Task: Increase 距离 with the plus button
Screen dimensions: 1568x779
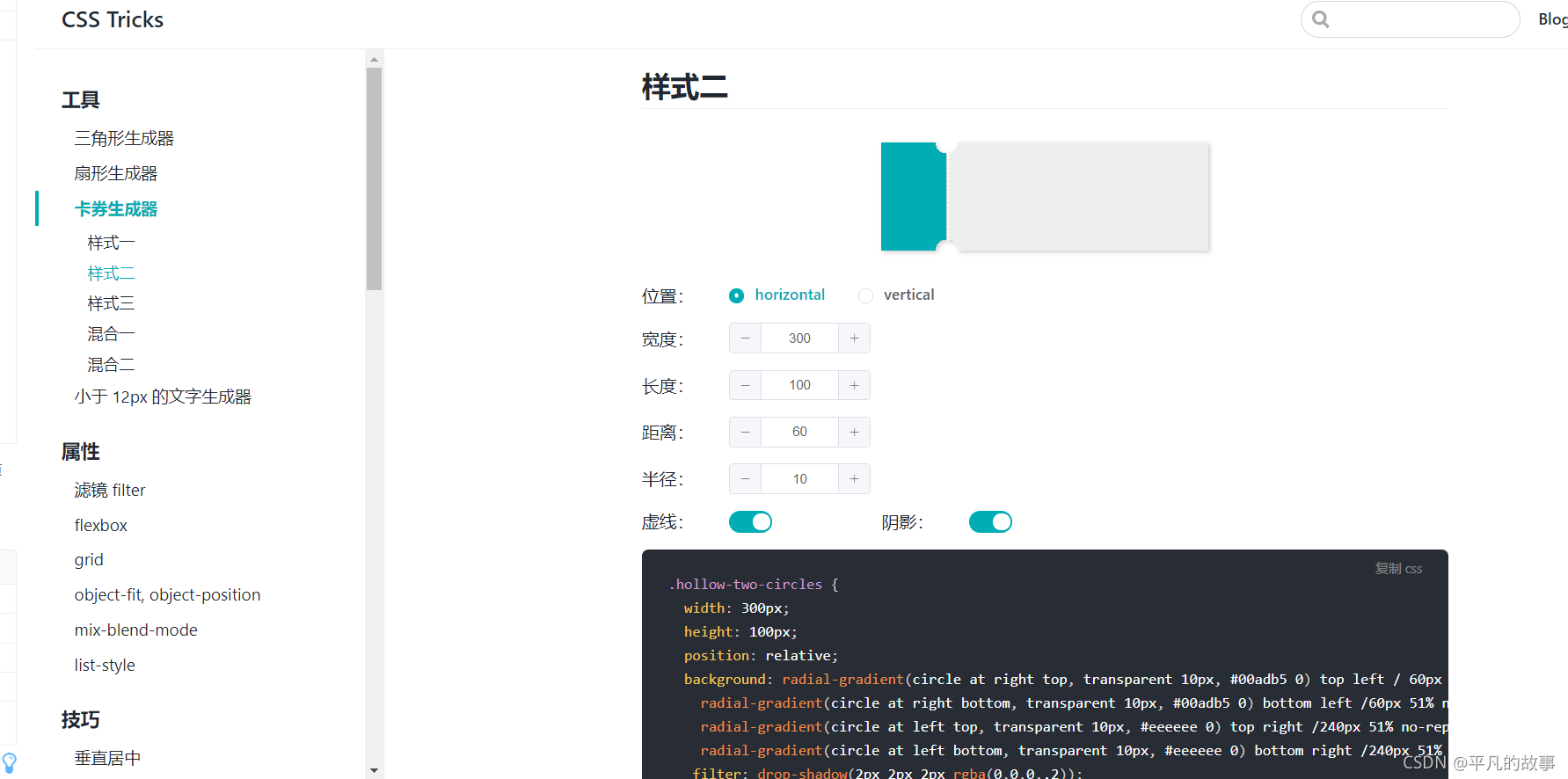Action: coord(854,432)
